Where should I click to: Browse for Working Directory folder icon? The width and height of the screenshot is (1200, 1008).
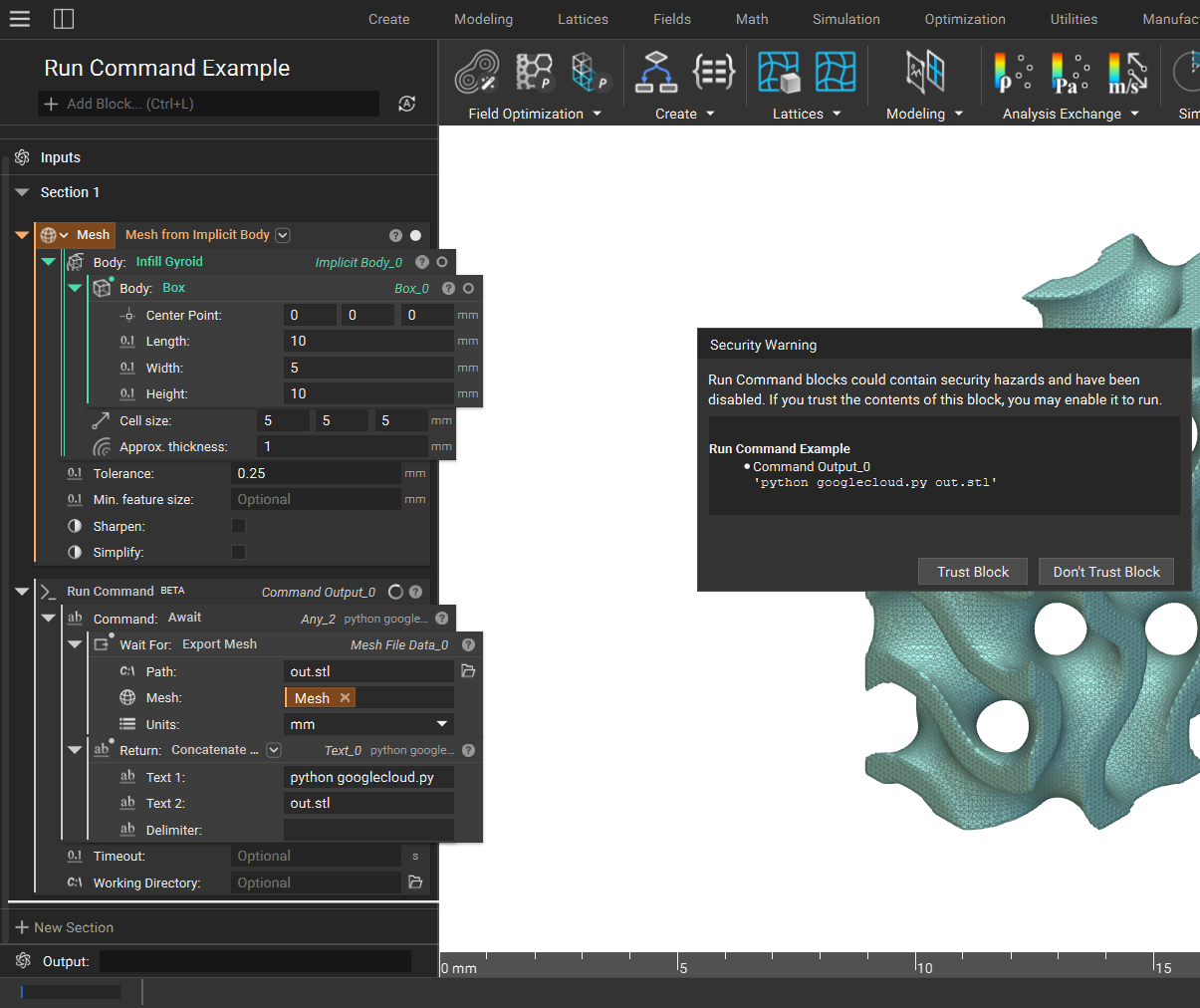point(415,882)
